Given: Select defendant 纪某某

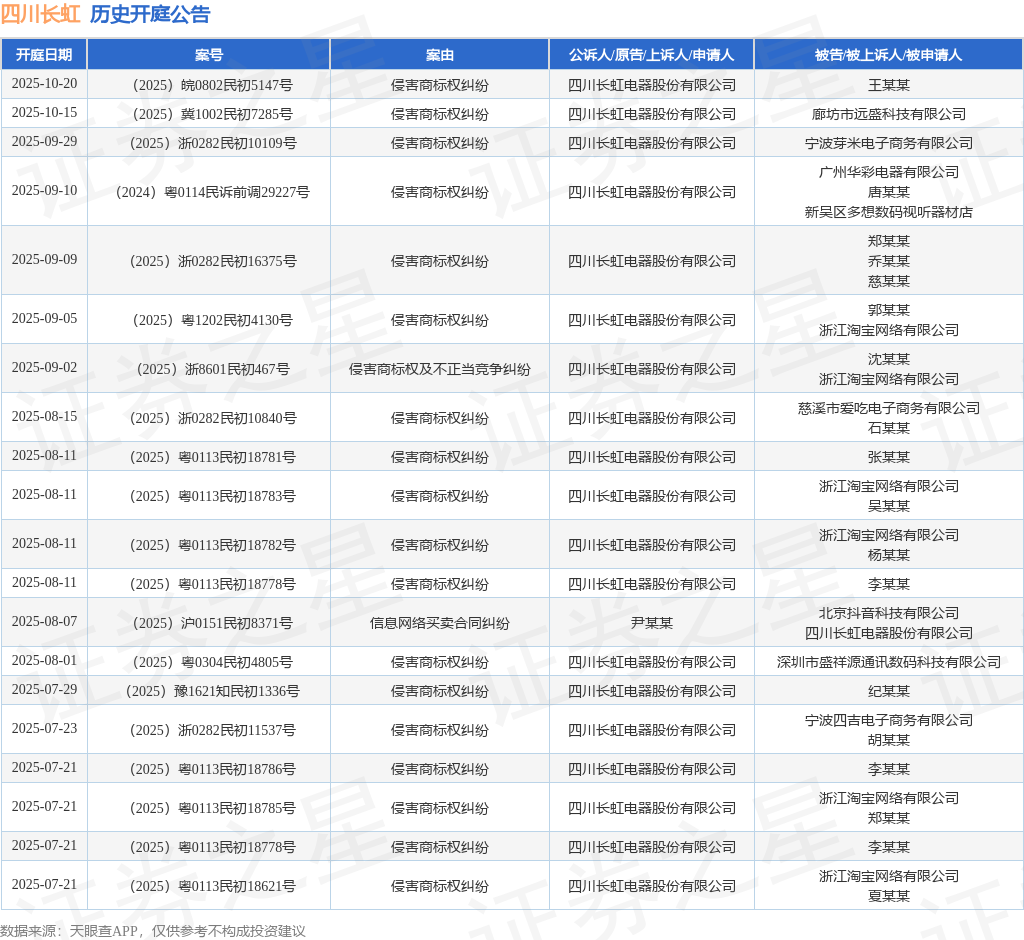Looking at the screenshot, I should (x=889, y=690).
